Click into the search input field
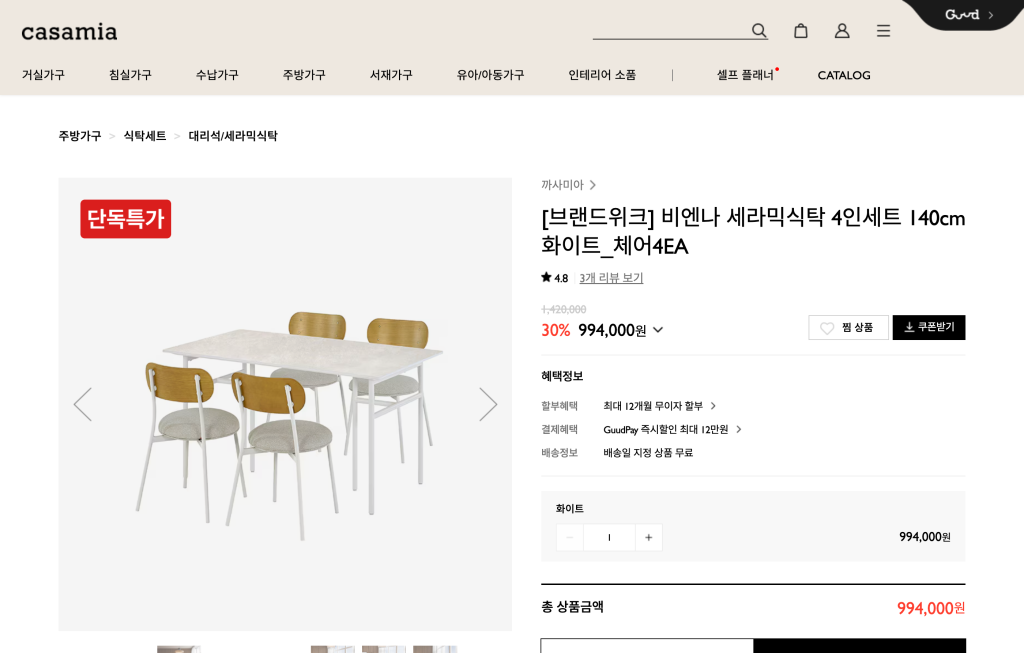This screenshot has height=653, width=1024. pyautogui.click(x=668, y=30)
